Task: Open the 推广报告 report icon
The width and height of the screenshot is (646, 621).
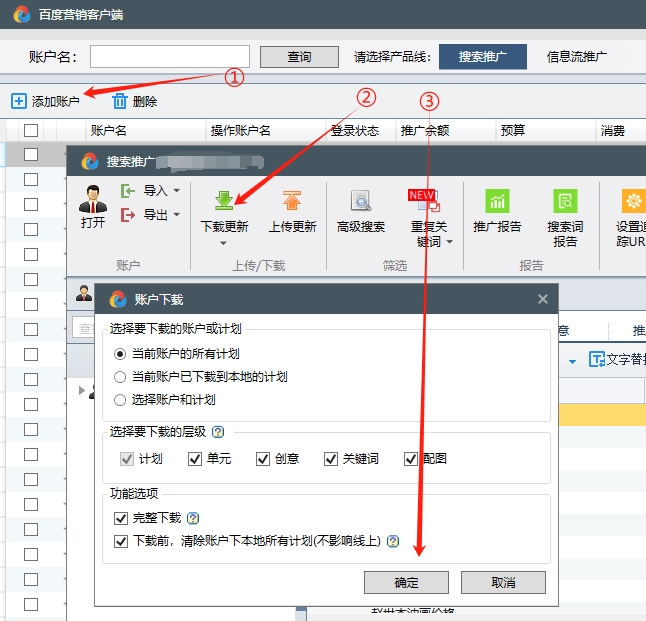Action: click(x=497, y=201)
